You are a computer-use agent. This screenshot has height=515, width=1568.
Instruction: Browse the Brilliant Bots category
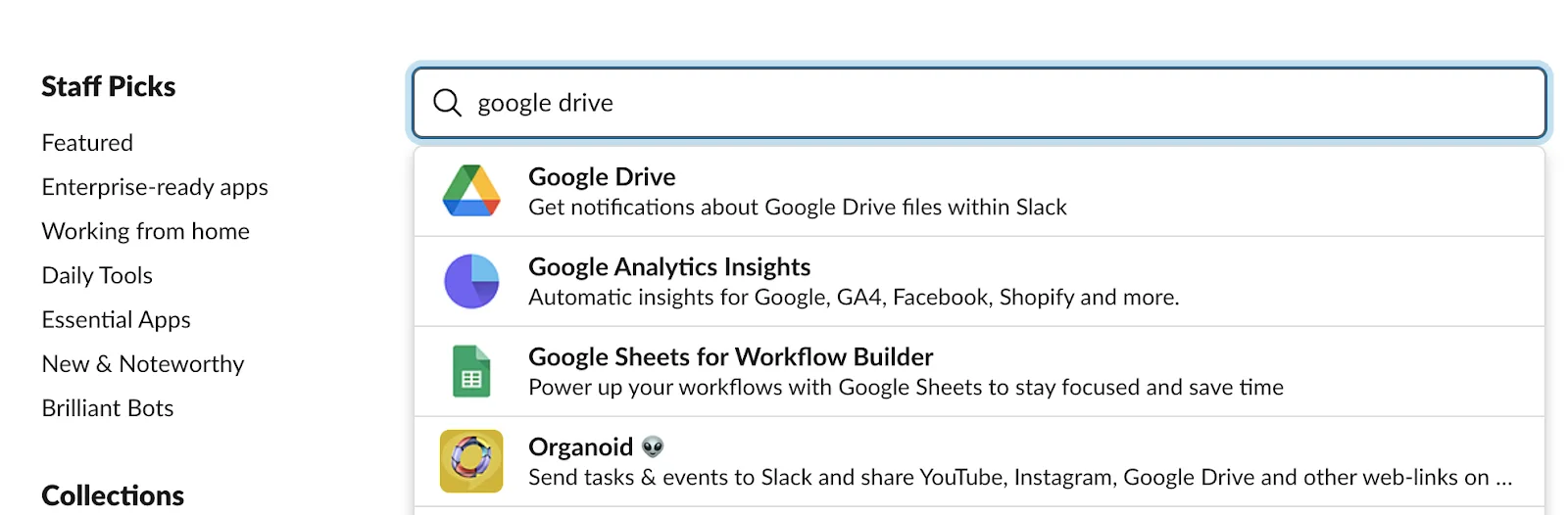108,408
